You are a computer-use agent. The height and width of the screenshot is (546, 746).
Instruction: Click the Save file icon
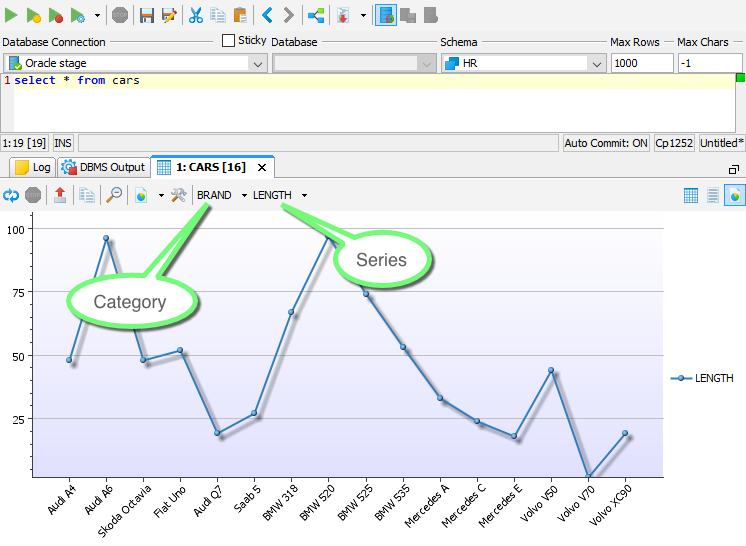point(146,15)
